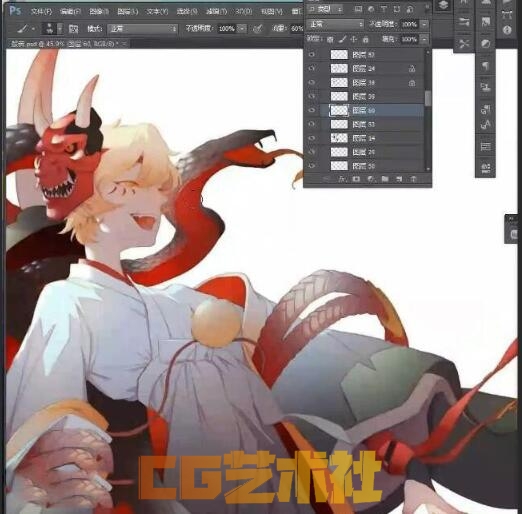Toggle visibility of bottom visible layer row

coord(312,166)
